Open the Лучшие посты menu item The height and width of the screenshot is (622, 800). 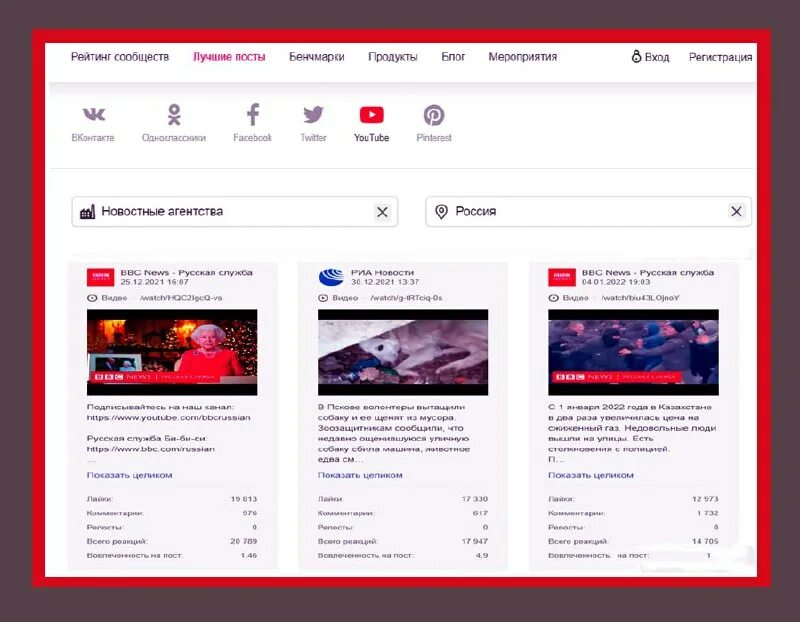[x=229, y=57]
